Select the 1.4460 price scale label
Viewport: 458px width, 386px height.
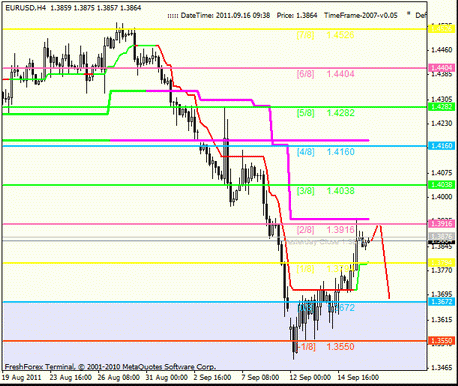[442, 50]
